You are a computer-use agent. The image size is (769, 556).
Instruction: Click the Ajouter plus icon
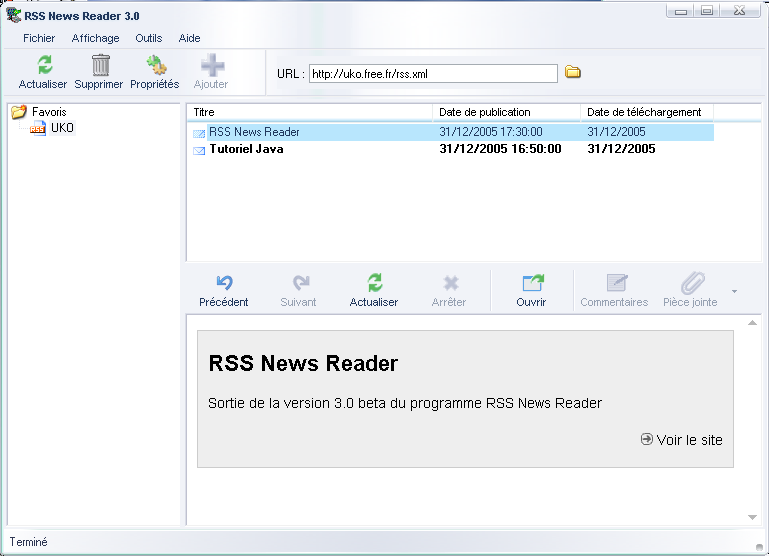[212, 65]
